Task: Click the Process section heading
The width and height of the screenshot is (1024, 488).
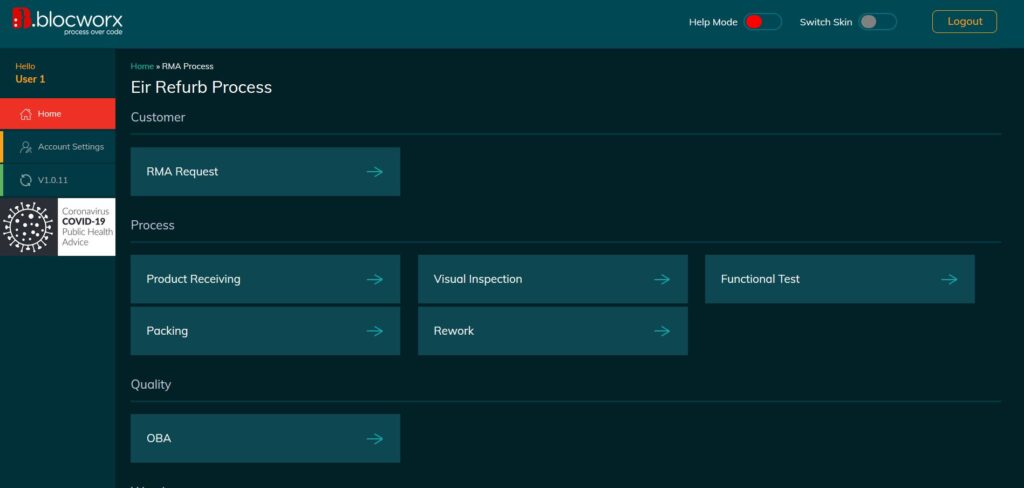Action: (x=153, y=225)
